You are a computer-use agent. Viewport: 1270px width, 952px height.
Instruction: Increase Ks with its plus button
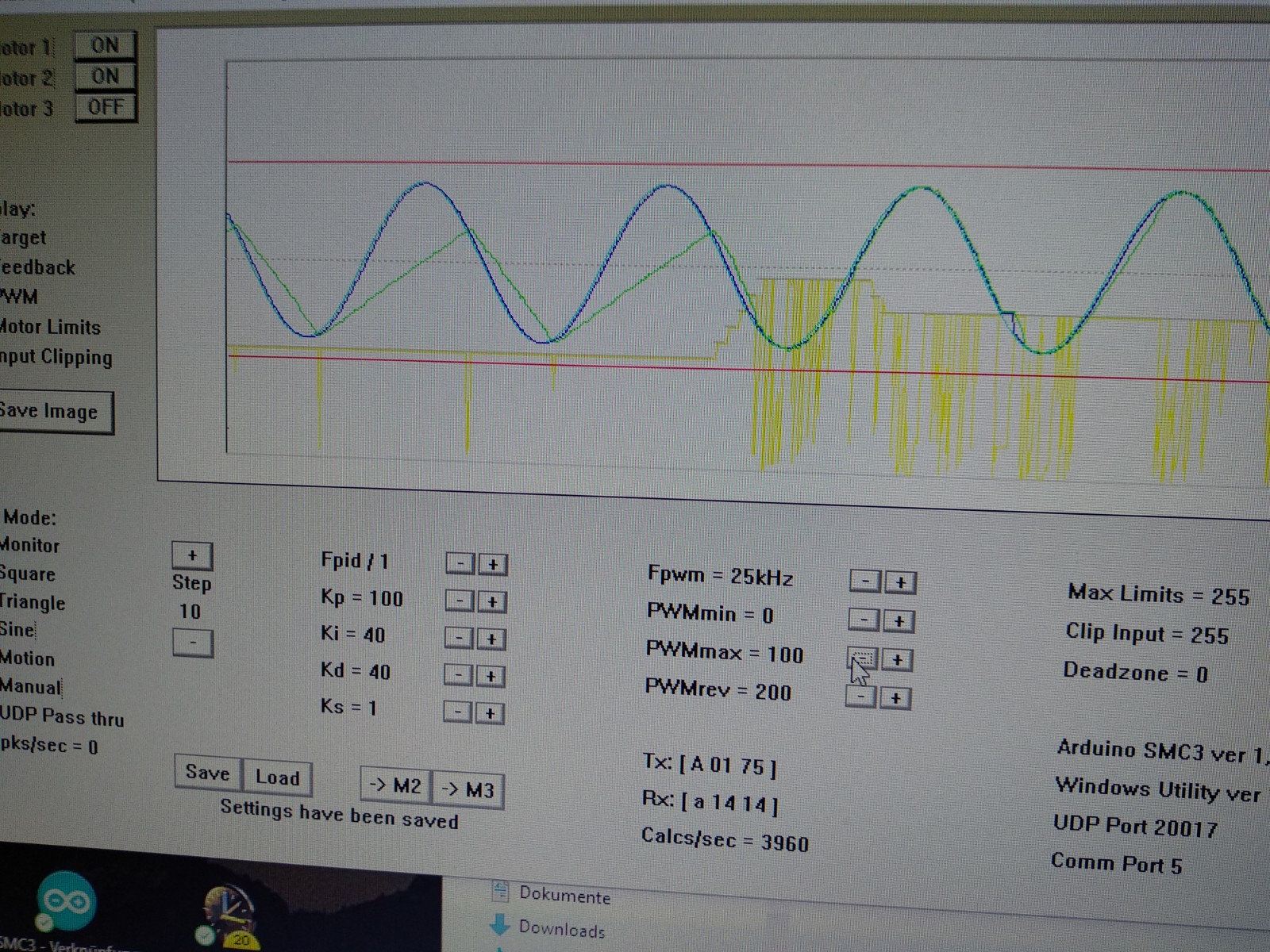[x=489, y=712]
